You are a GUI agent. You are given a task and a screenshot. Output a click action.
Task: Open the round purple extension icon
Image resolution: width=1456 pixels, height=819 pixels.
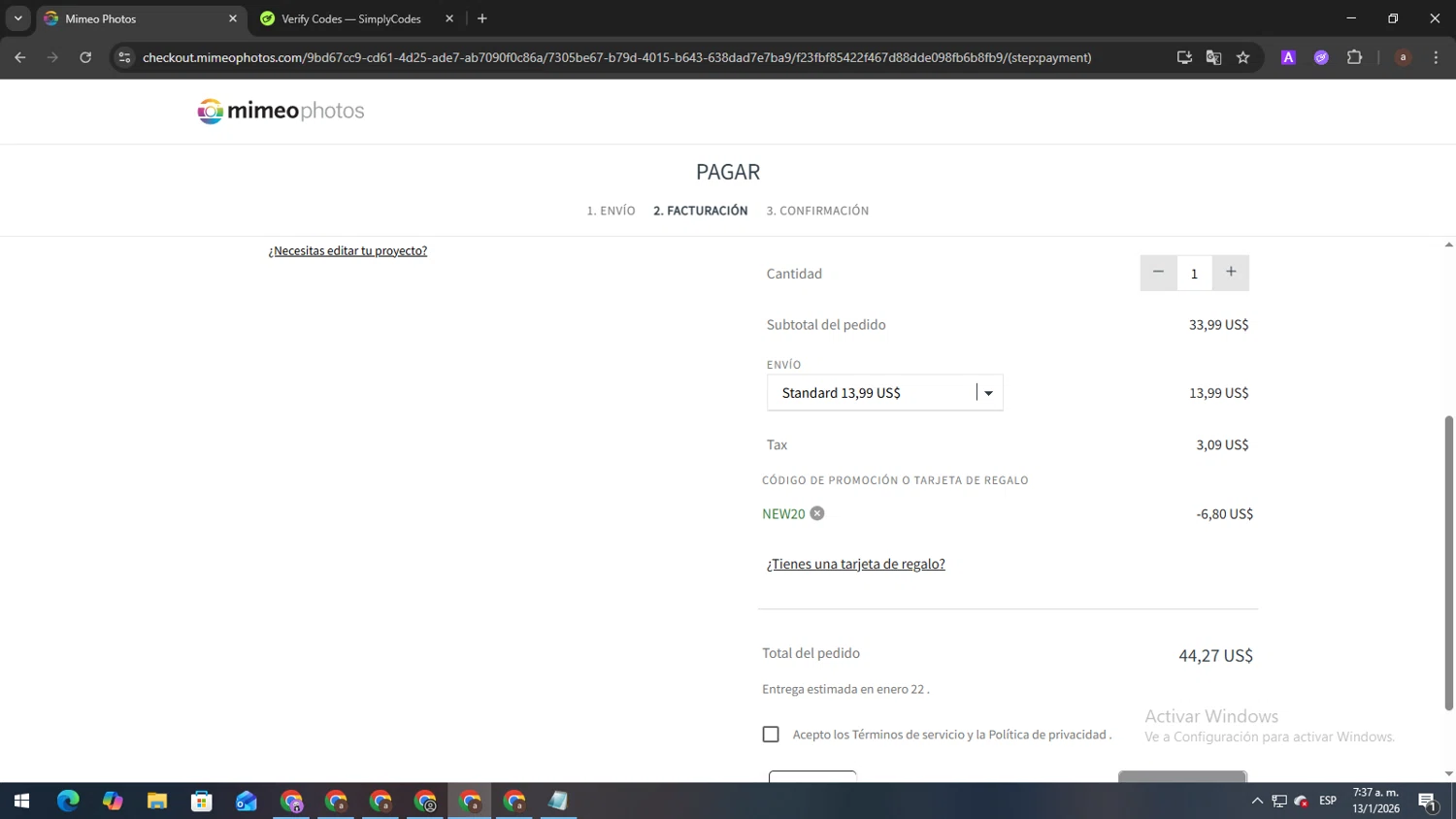click(x=1321, y=57)
